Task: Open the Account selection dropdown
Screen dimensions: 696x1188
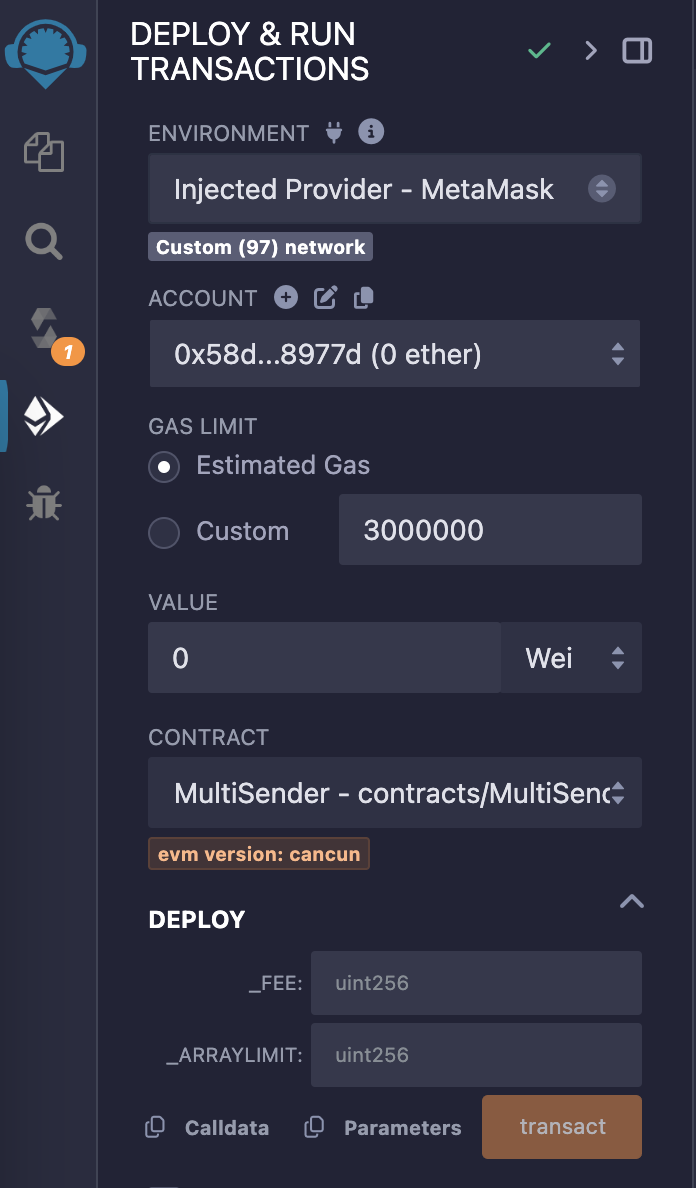Action: click(395, 354)
